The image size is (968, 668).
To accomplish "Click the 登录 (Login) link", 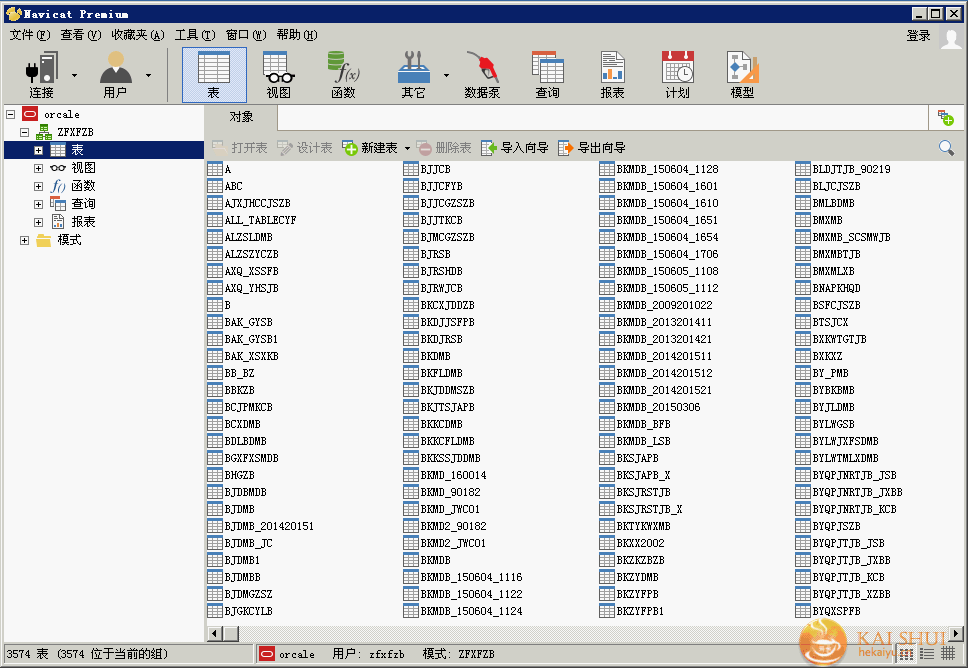I will 919,36.
